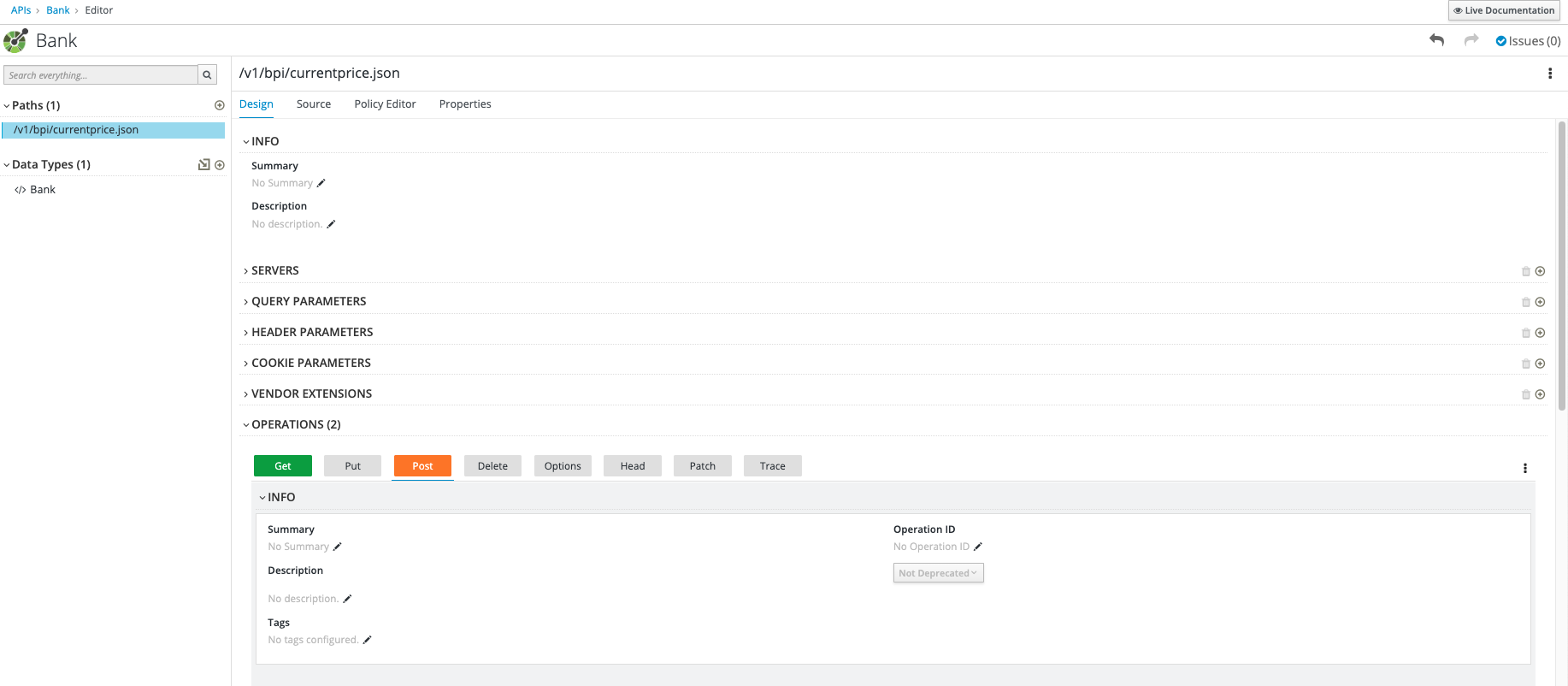This screenshot has height=686, width=1568.
Task: Edit Operation ID pencil icon
Action: [x=978, y=547]
